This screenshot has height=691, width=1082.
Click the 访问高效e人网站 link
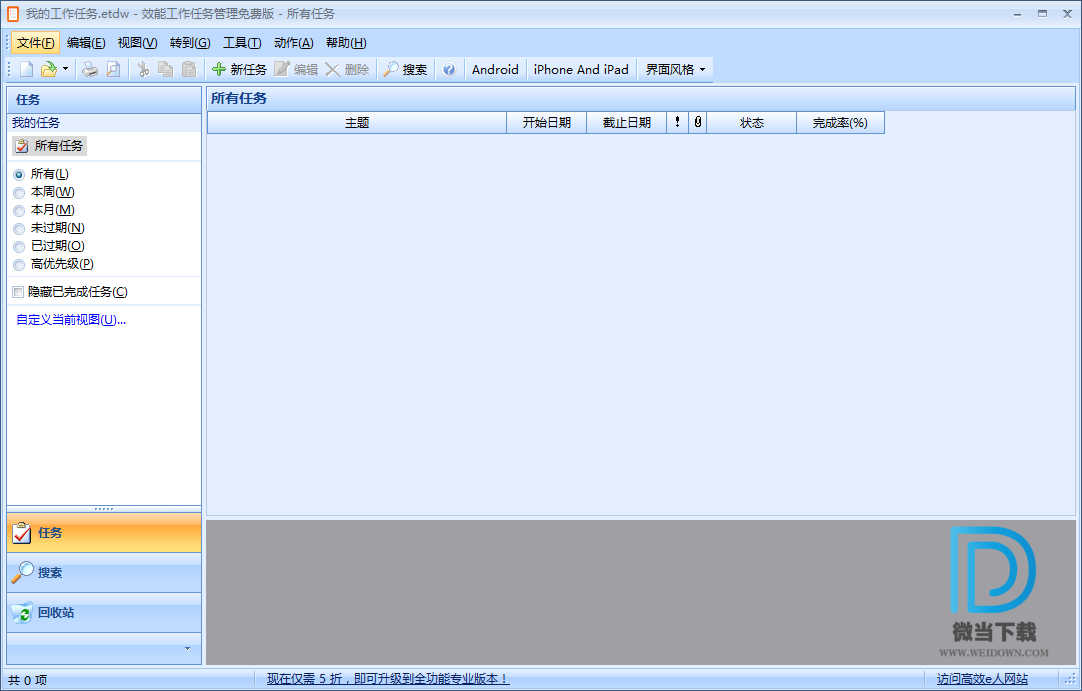click(982, 679)
